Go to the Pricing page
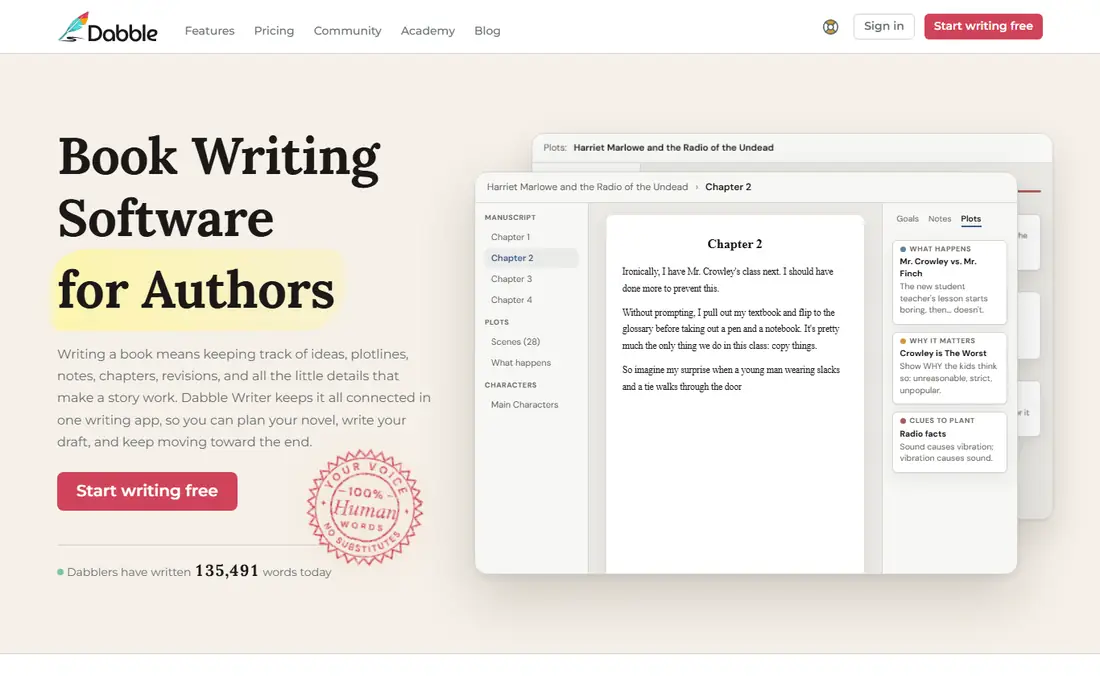Image resolution: width=1100 pixels, height=688 pixels. (x=274, y=31)
